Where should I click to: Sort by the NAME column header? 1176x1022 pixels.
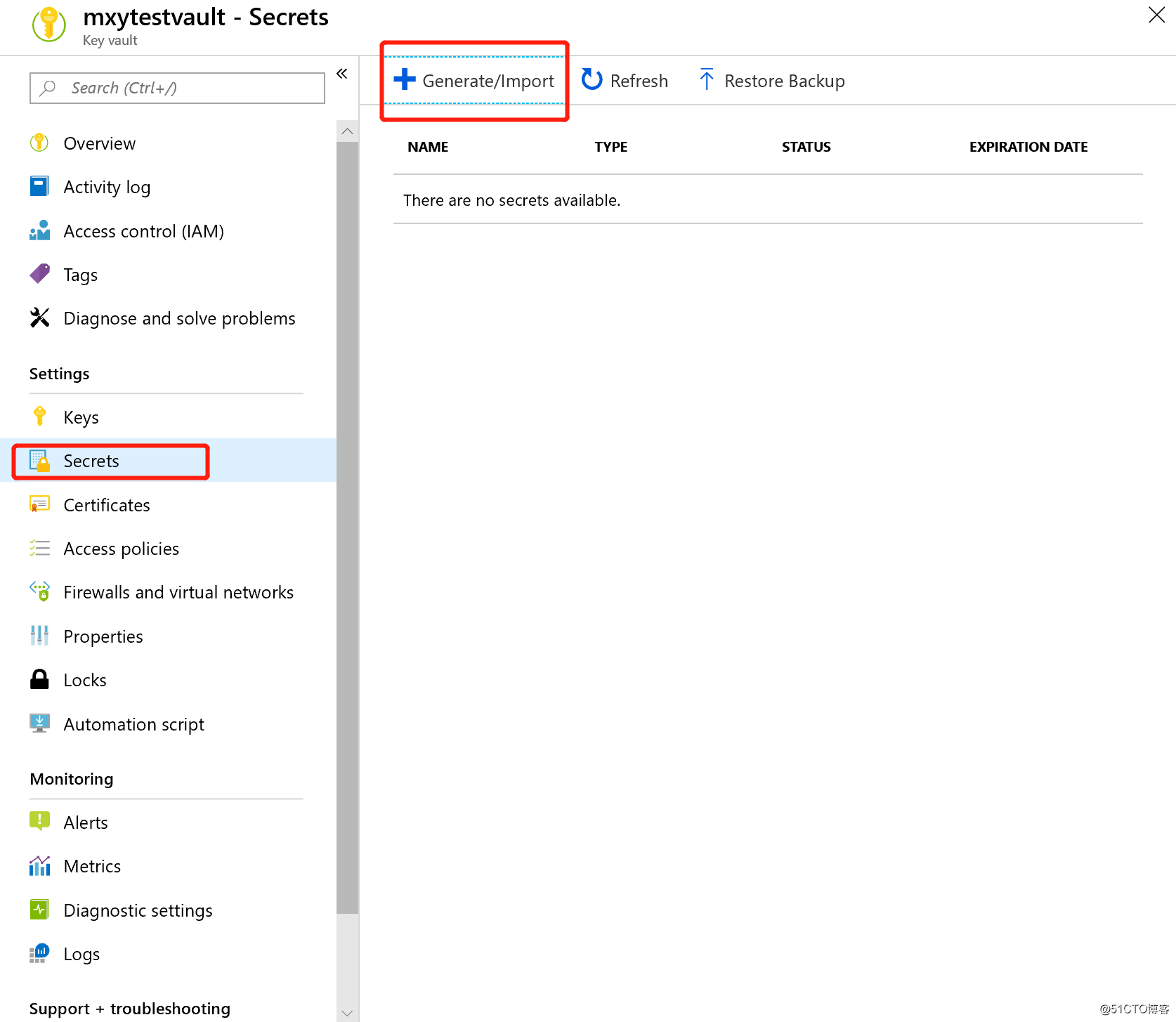point(428,147)
